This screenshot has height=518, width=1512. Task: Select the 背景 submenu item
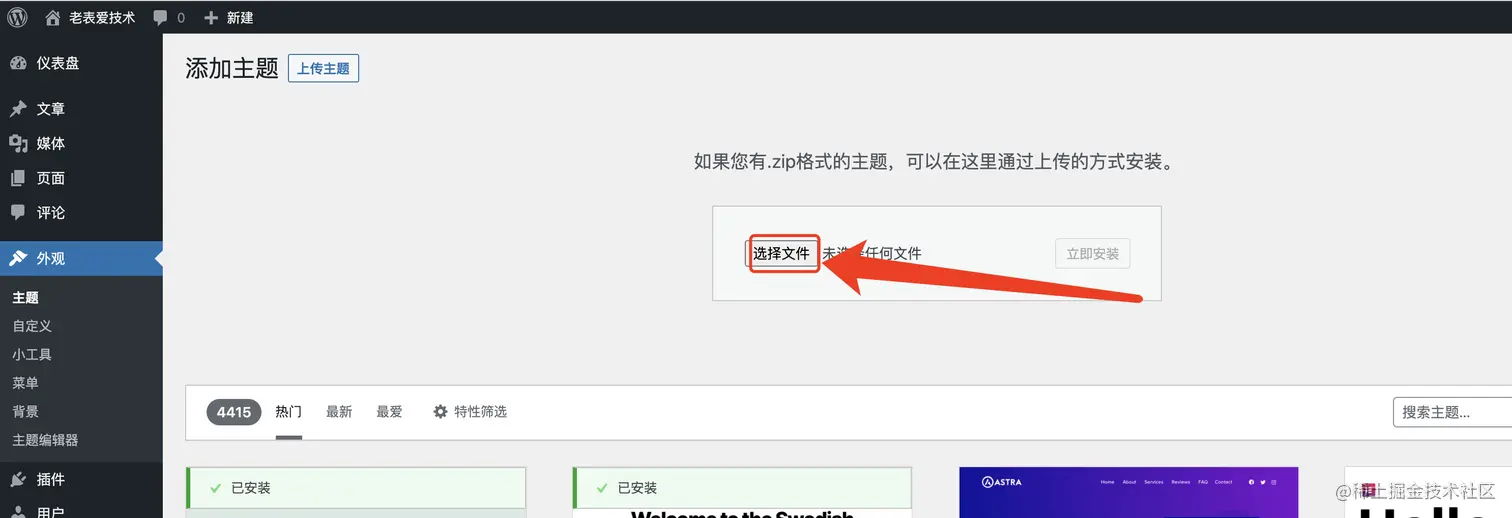click(x=25, y=412)
